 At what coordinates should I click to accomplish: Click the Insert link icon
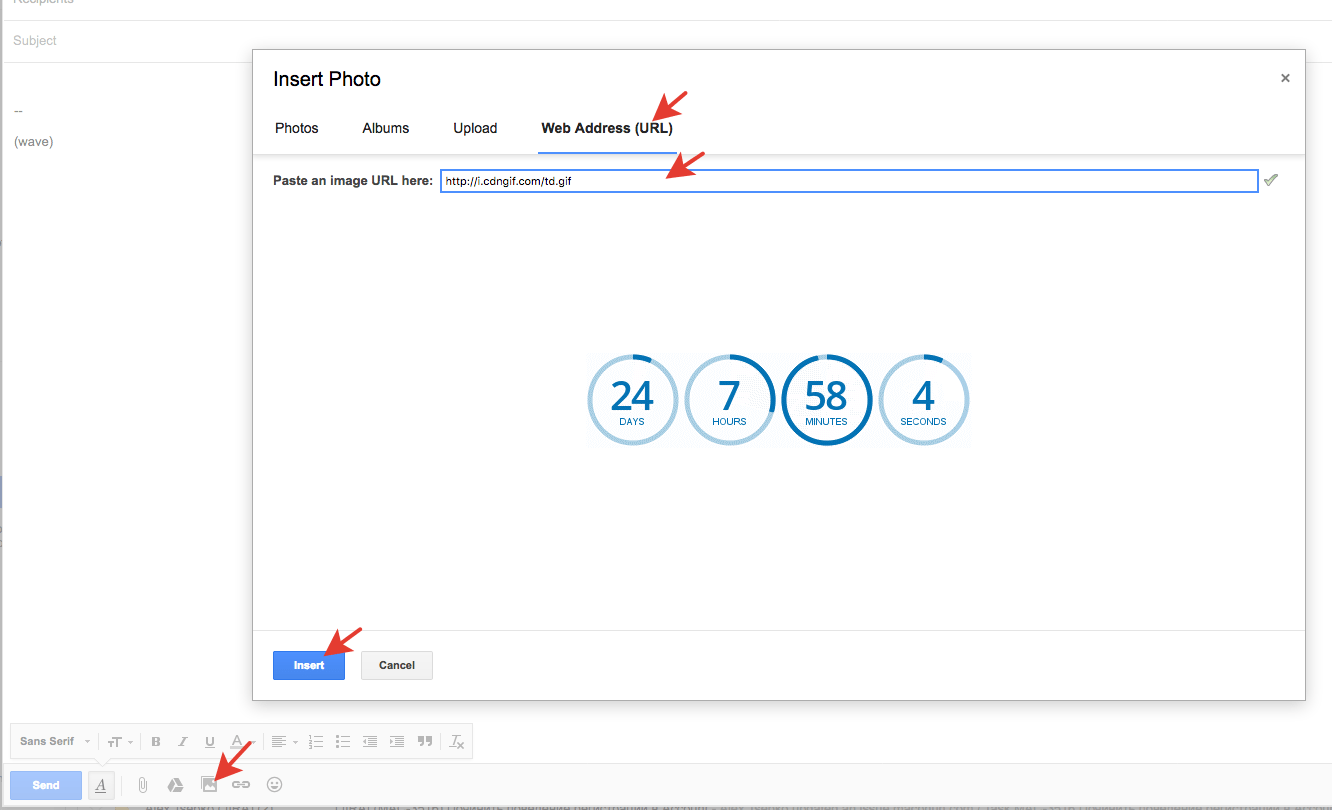point(241,784)
